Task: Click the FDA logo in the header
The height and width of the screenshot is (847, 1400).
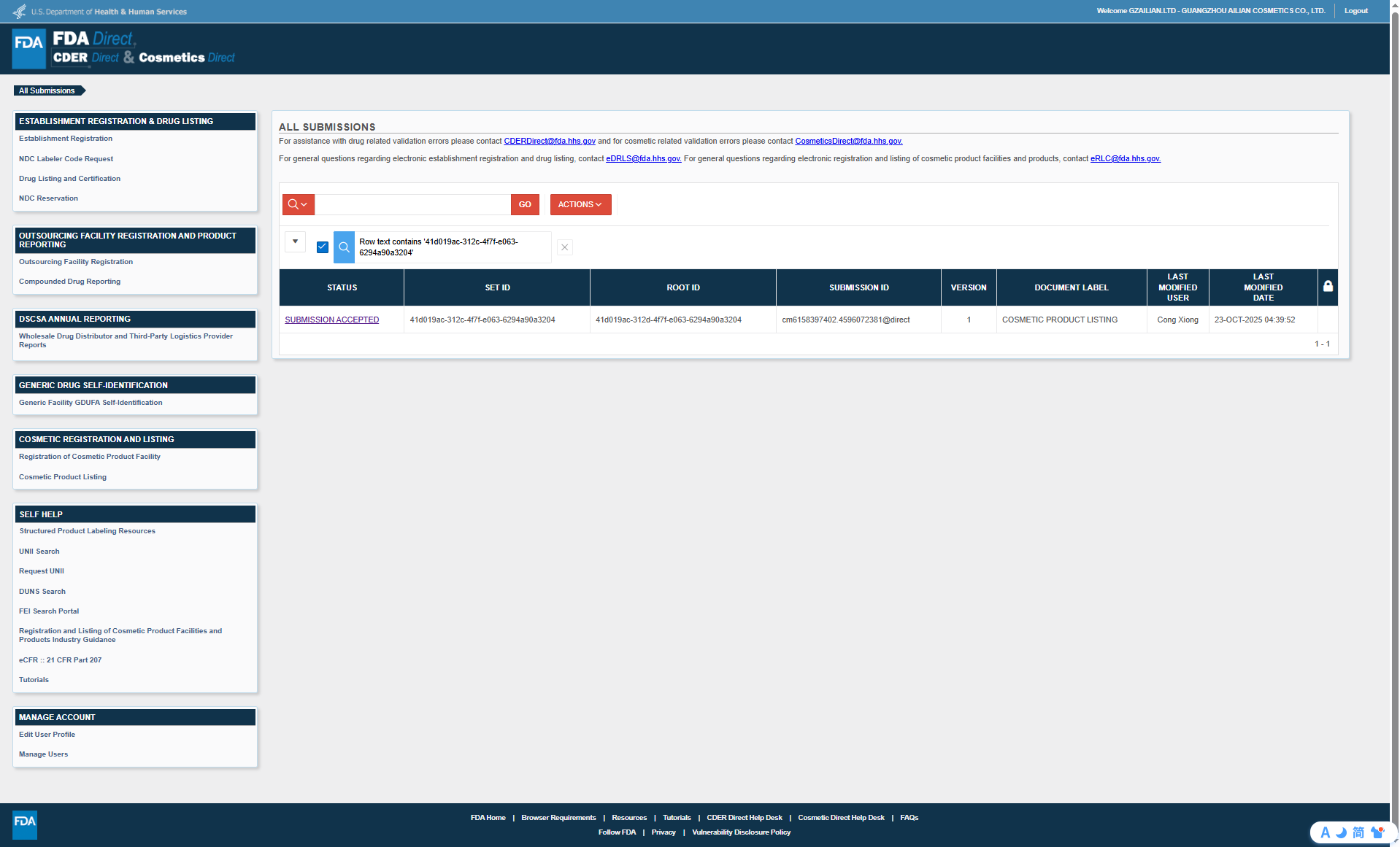Action: [x=29, y=48]
